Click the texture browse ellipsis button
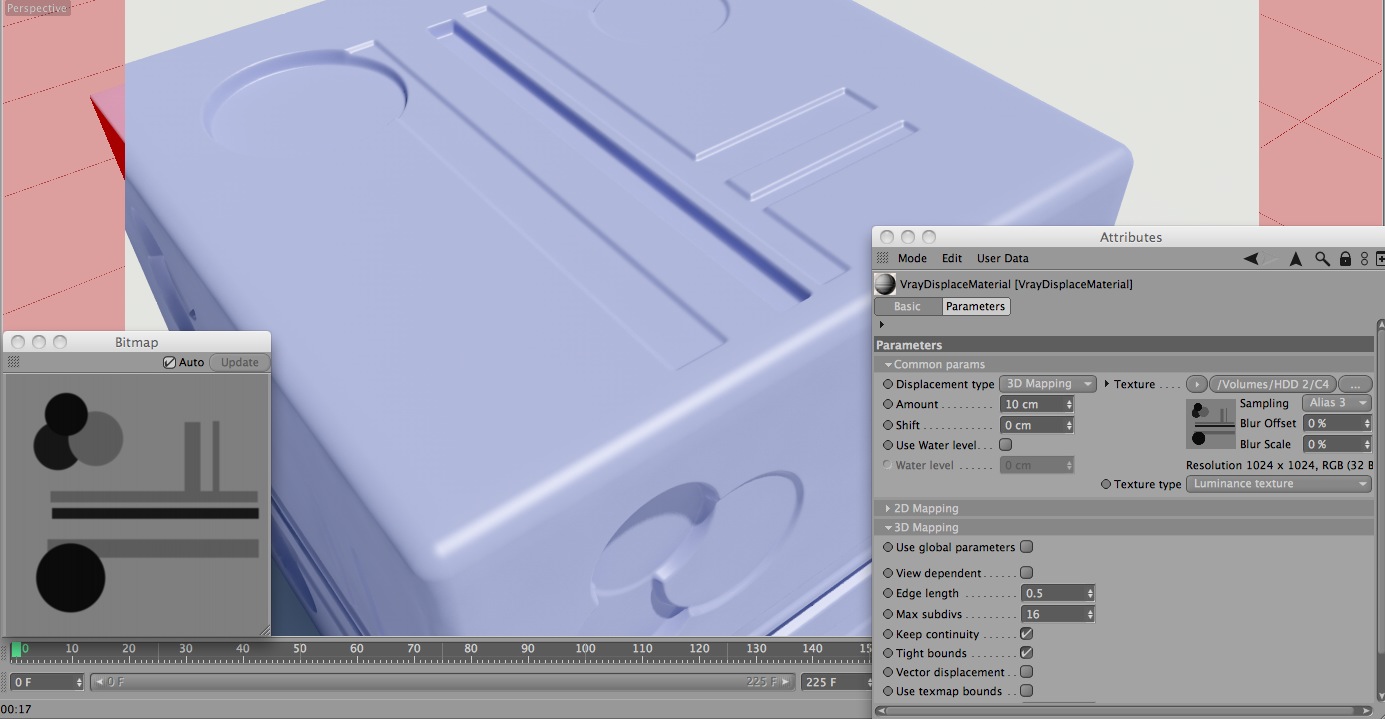 point(1355,384)
